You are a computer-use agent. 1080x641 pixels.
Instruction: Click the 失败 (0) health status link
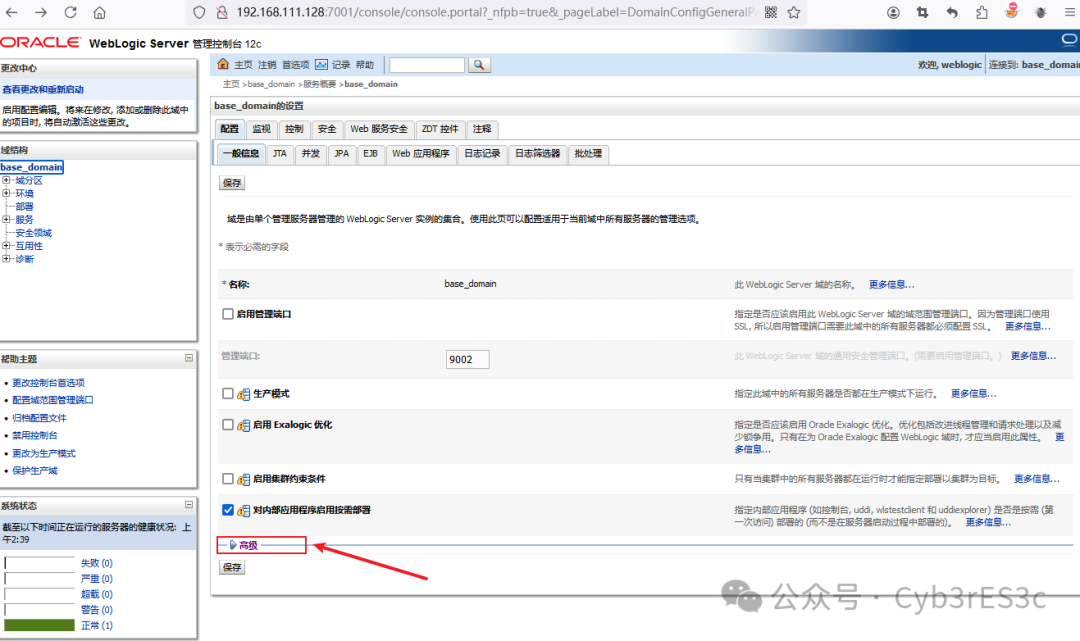[x=96, y=563]
